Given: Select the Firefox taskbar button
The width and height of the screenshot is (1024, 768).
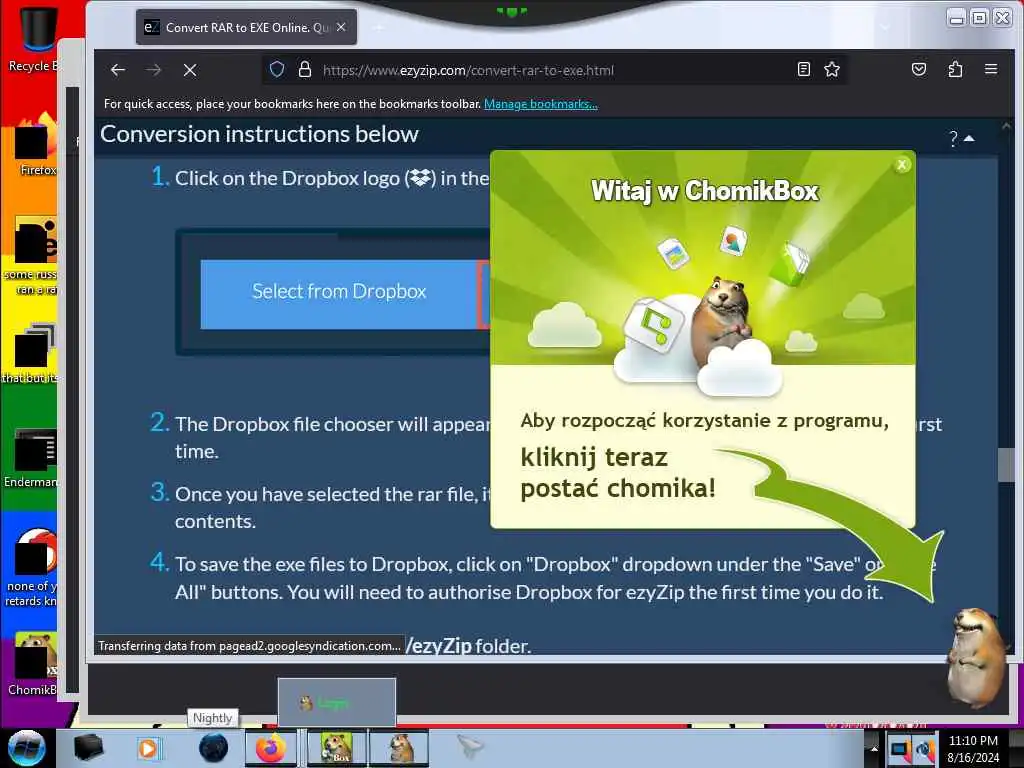Looking at the screenshot, I should tap(271, 748).
